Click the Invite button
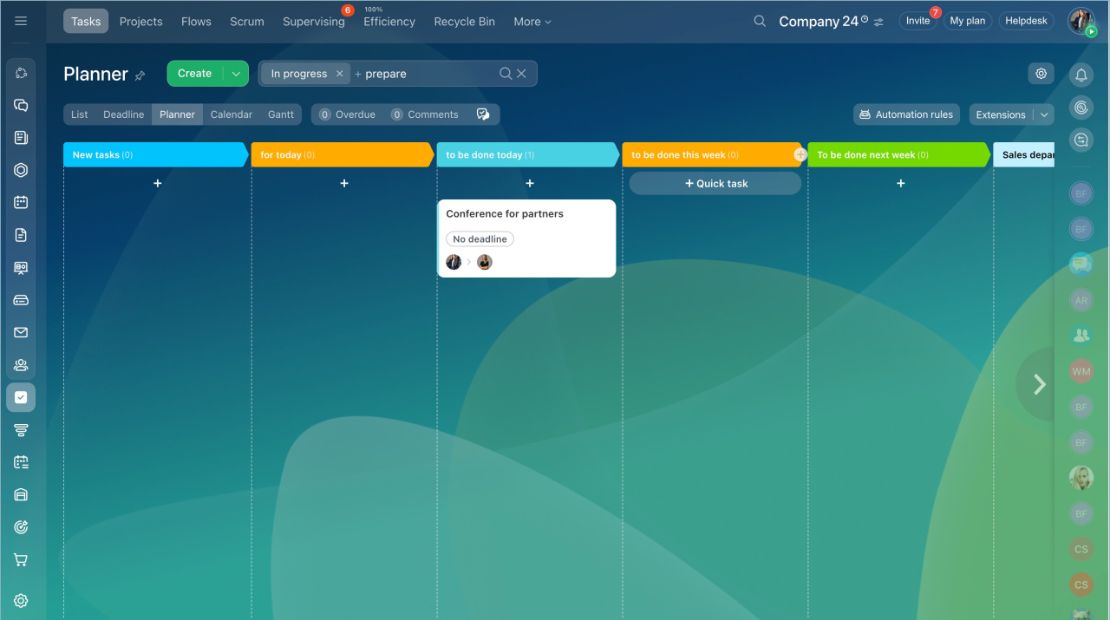The image size is (1110, 620). pos(918,21)
